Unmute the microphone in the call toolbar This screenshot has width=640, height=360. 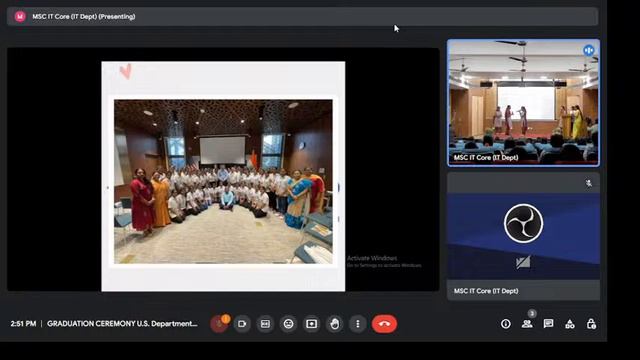coord(219,324)
